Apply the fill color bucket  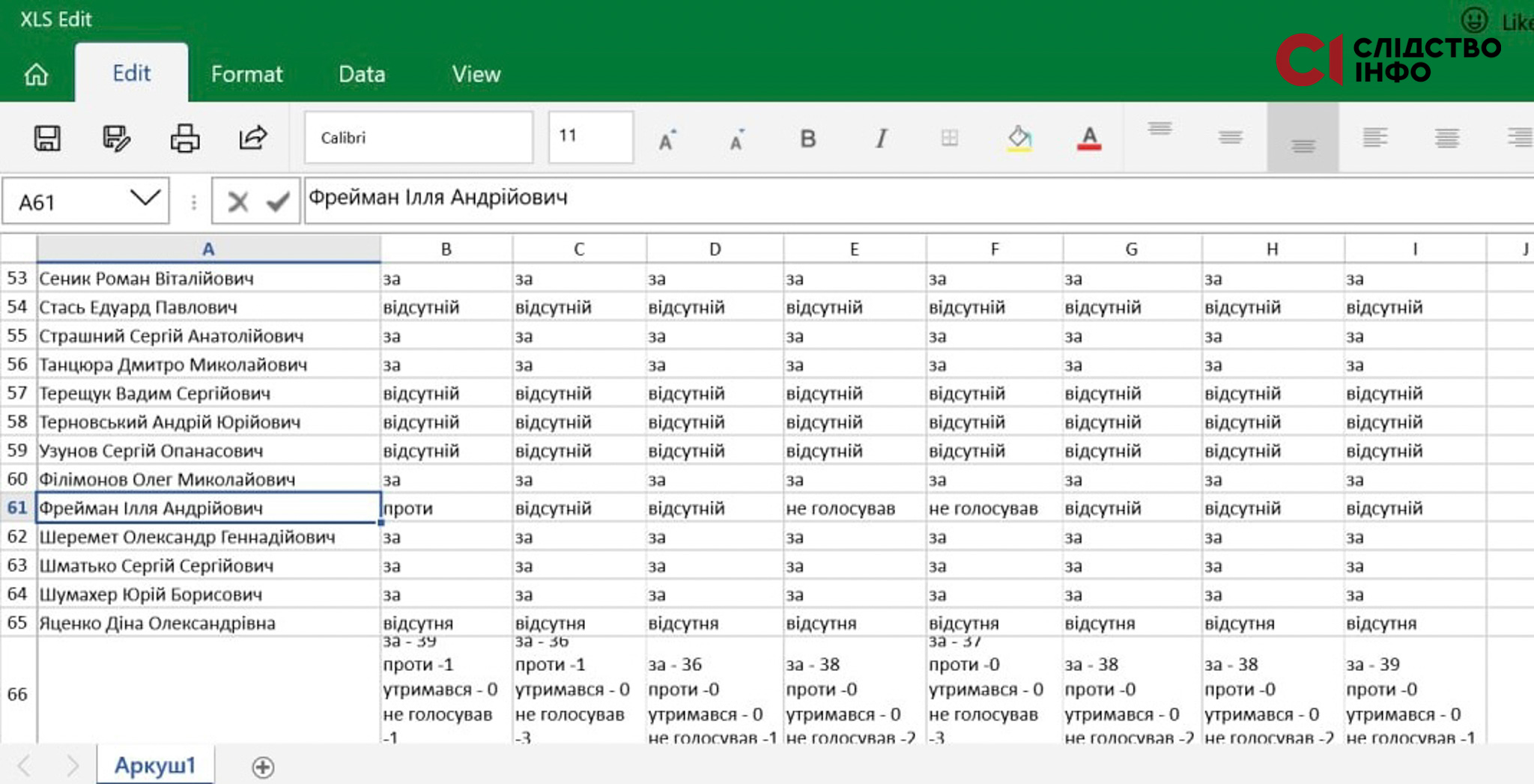pyautogui.click(x=1019, y=139)
